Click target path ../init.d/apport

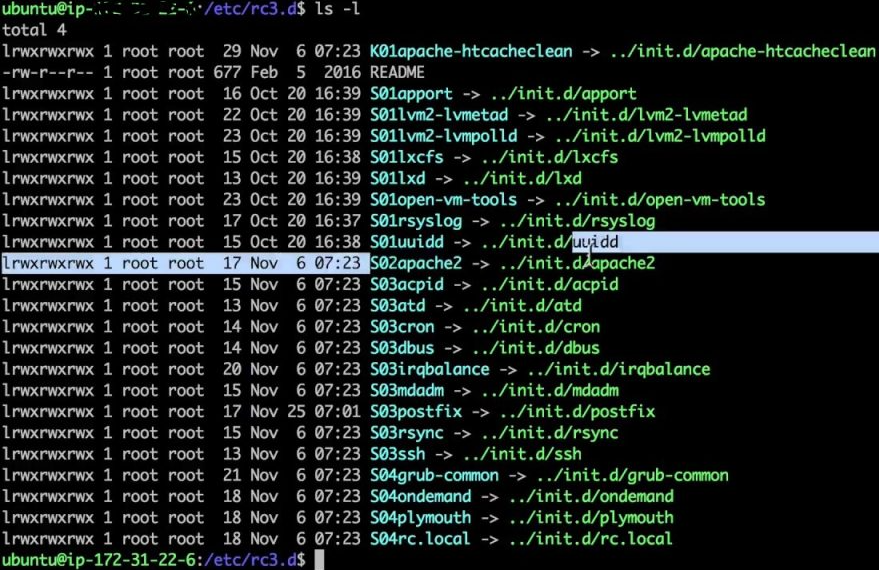coord(563,94)
